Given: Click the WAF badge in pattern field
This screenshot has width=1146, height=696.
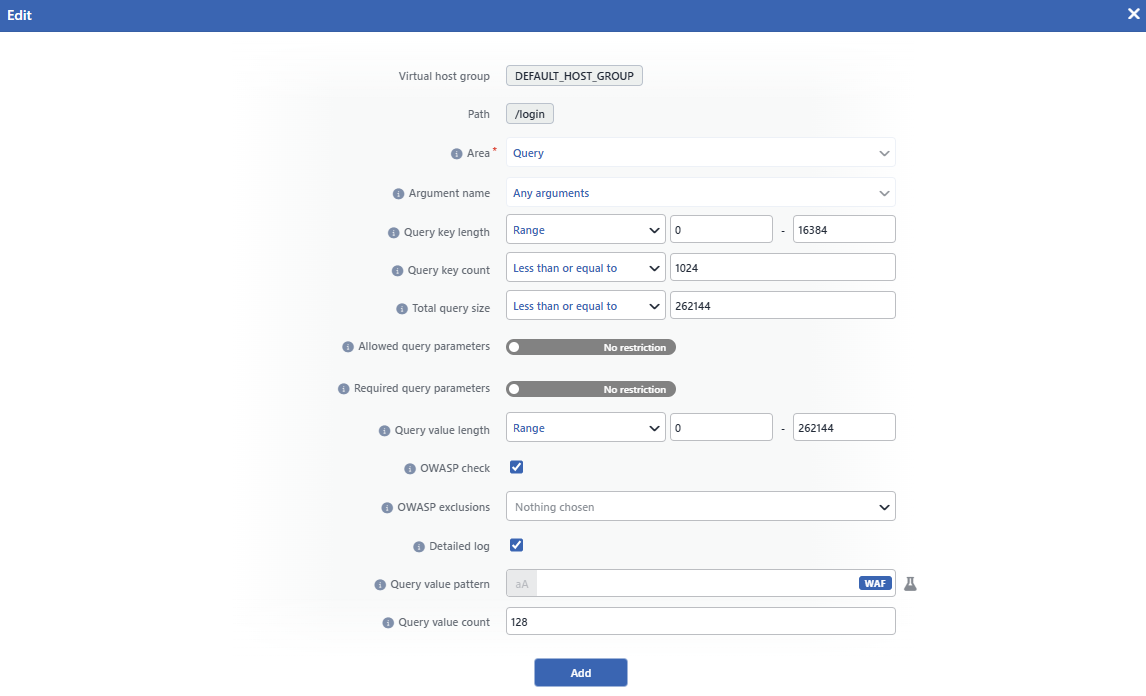Looking at the screenshot, I should 875,583.
